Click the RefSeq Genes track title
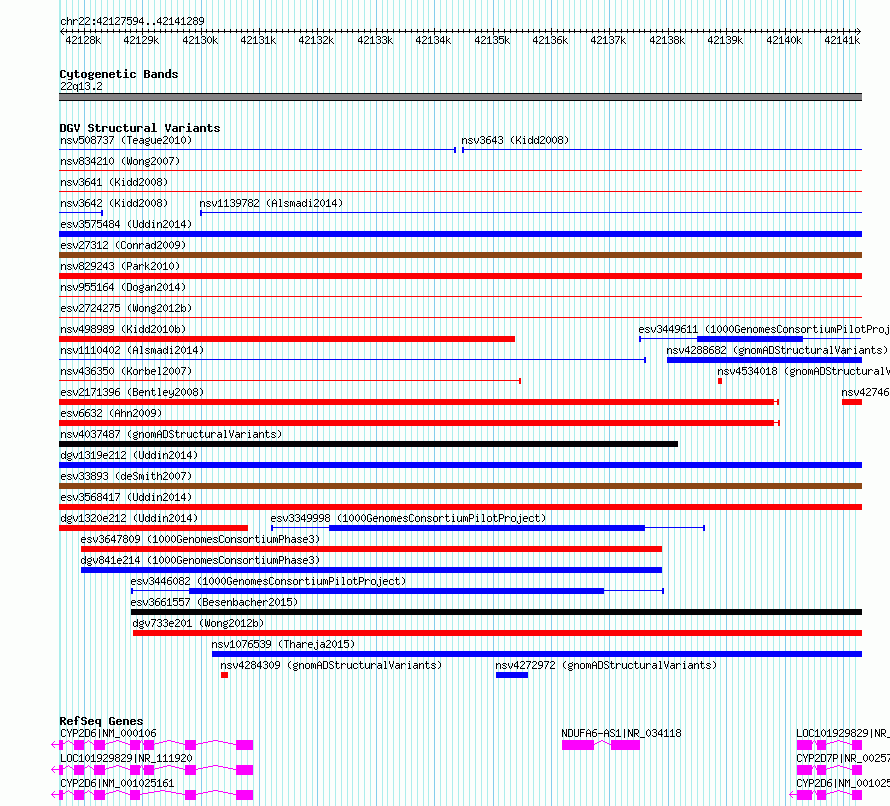 (101, 721)
